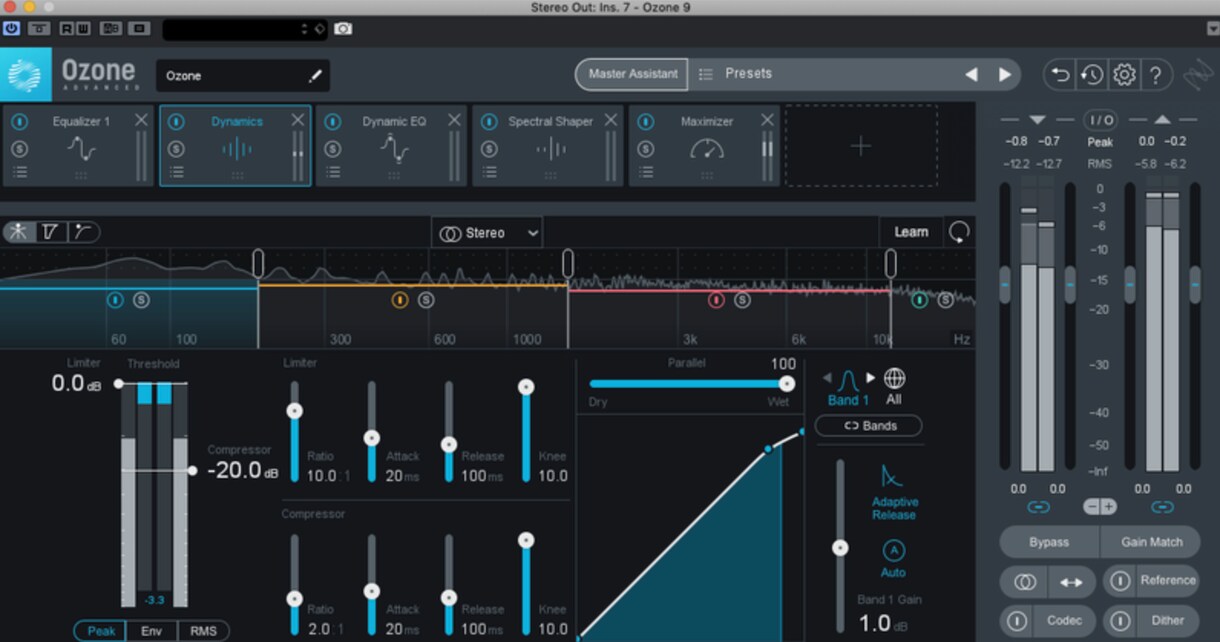Image resolution: width=1220 pixels, height=642 pixels.
Task: Launch the Master Assistant
Action: pyautogui.click(x=632, y=74)
